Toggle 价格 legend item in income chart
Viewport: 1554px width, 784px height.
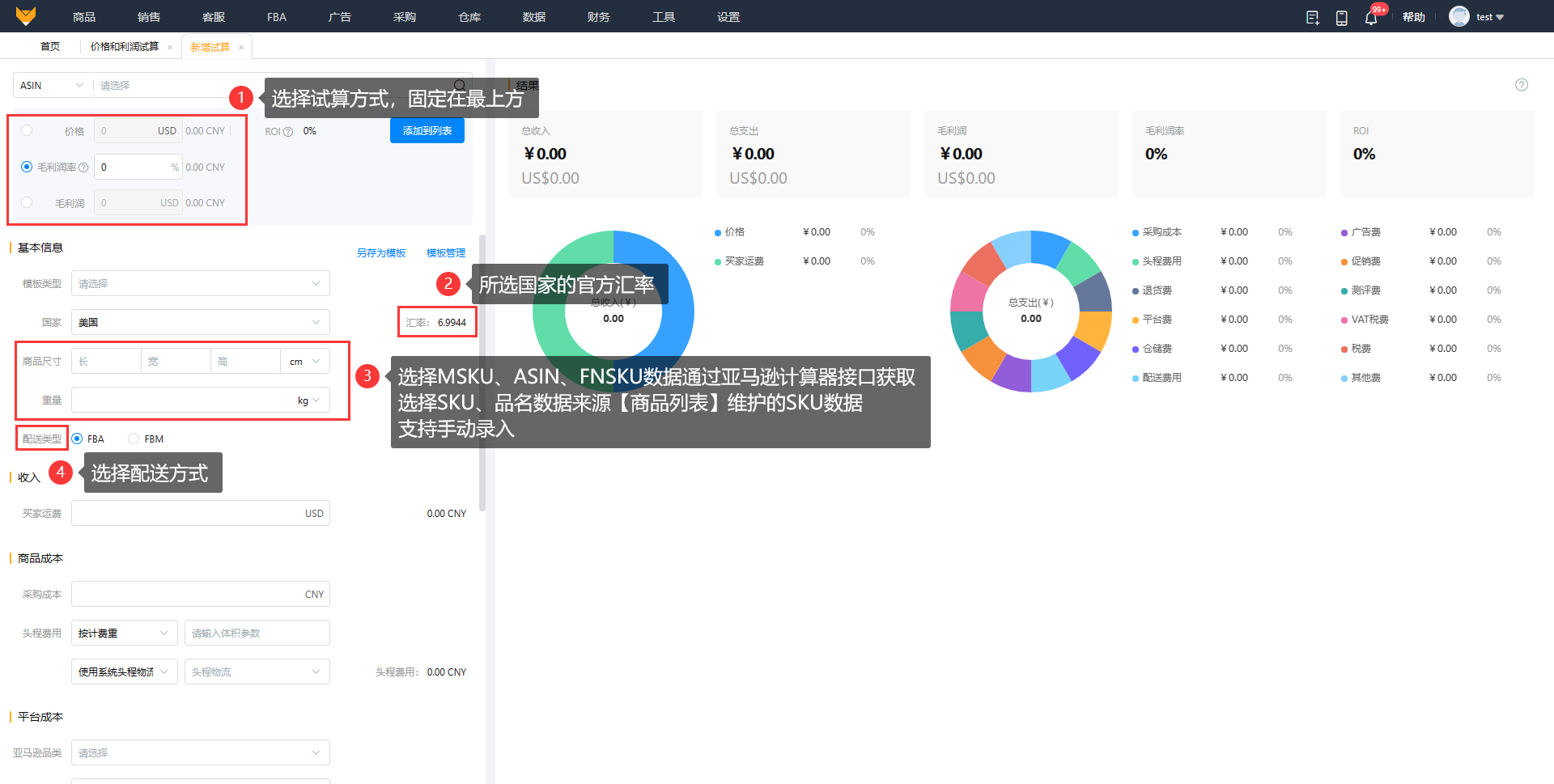[x=730, y=232]
